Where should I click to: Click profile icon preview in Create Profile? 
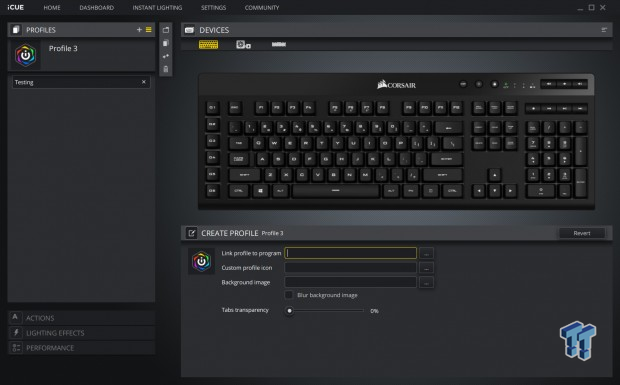(201, 261)
